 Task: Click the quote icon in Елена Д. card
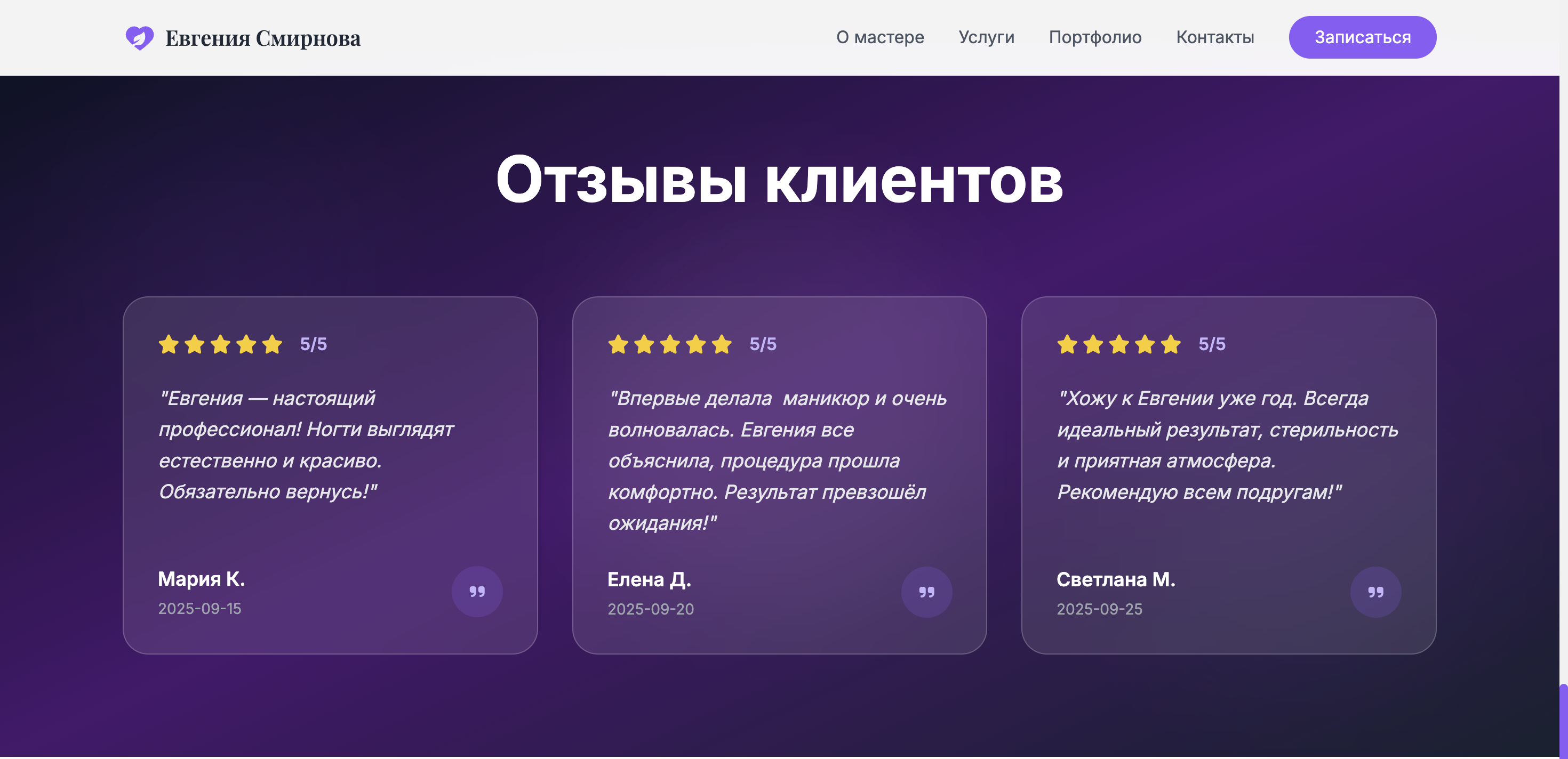926,592
